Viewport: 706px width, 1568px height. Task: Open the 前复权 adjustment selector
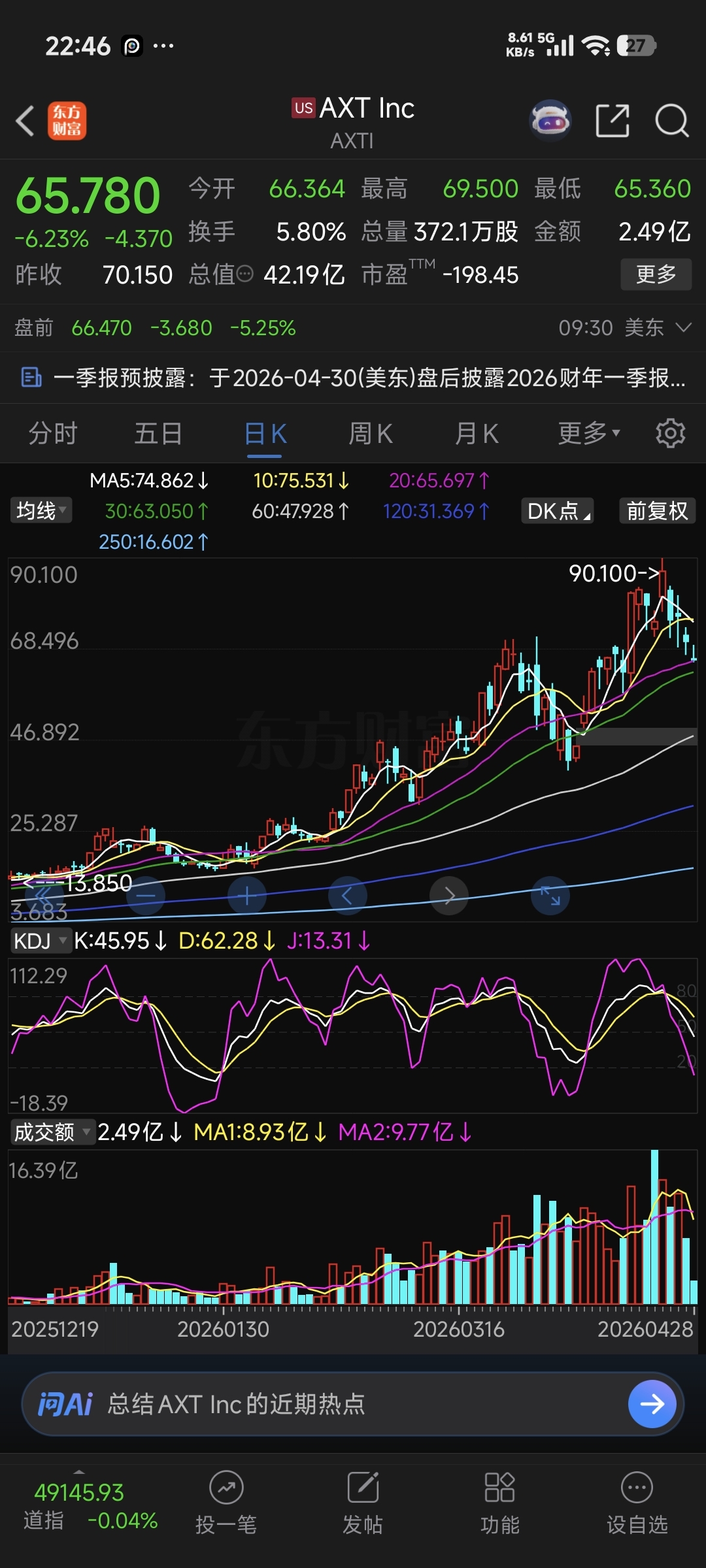[x=657, y=510]
